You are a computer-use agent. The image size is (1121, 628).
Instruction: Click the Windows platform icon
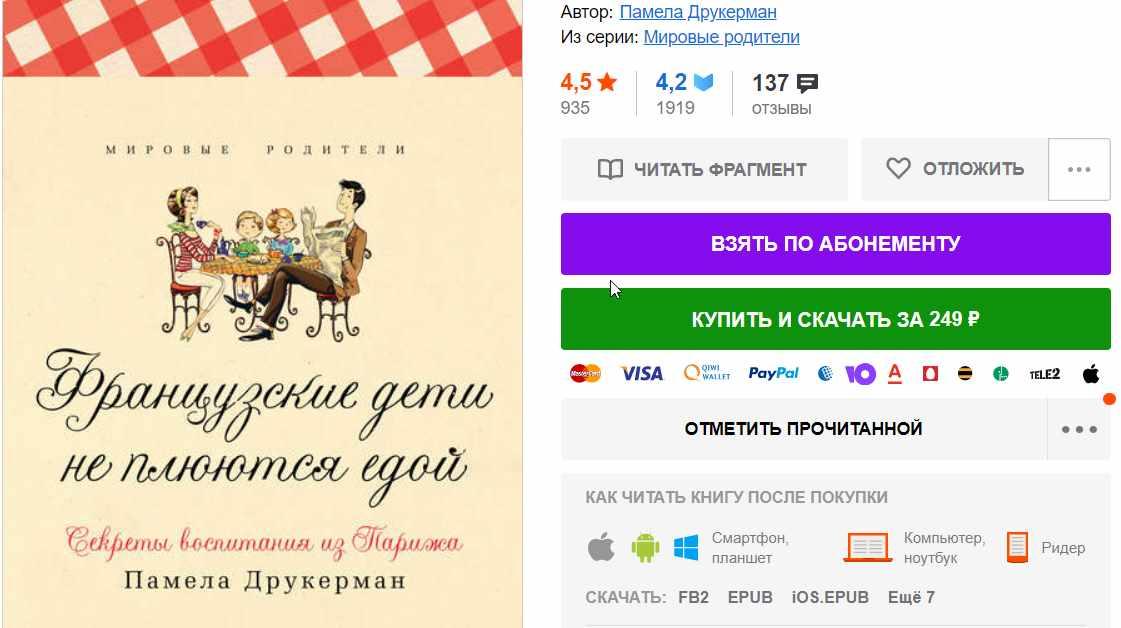(x=686, y=548)
